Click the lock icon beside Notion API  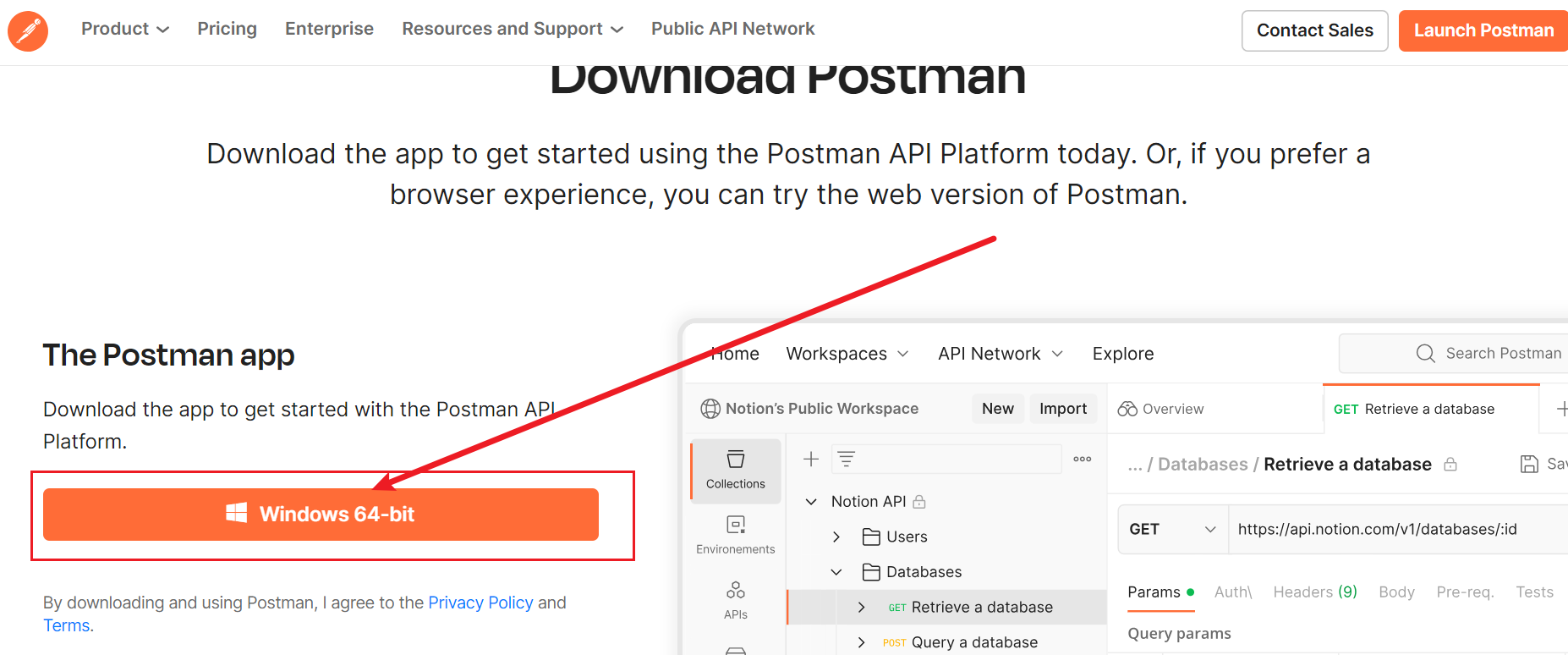(x=919, y=502)
